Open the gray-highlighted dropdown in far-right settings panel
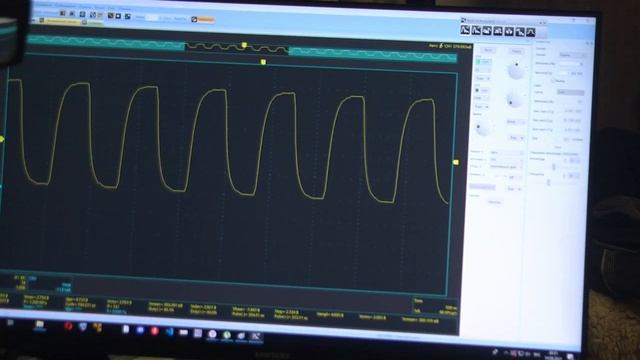The width and height of the screenshot is (640, 360). coord(571,93)
